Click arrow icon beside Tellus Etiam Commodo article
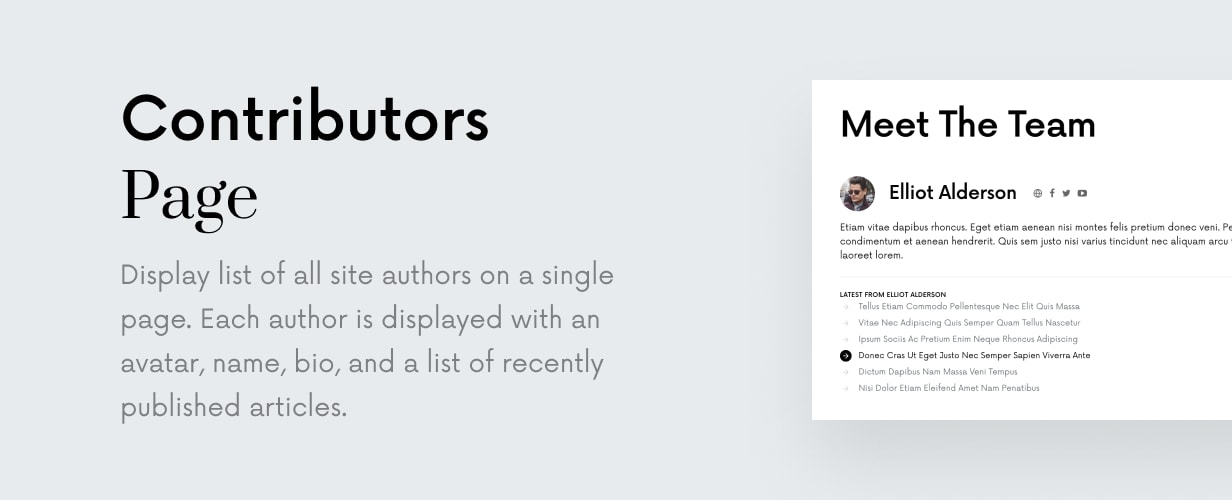Viewport: 1232px width, 500px height. 846,307
